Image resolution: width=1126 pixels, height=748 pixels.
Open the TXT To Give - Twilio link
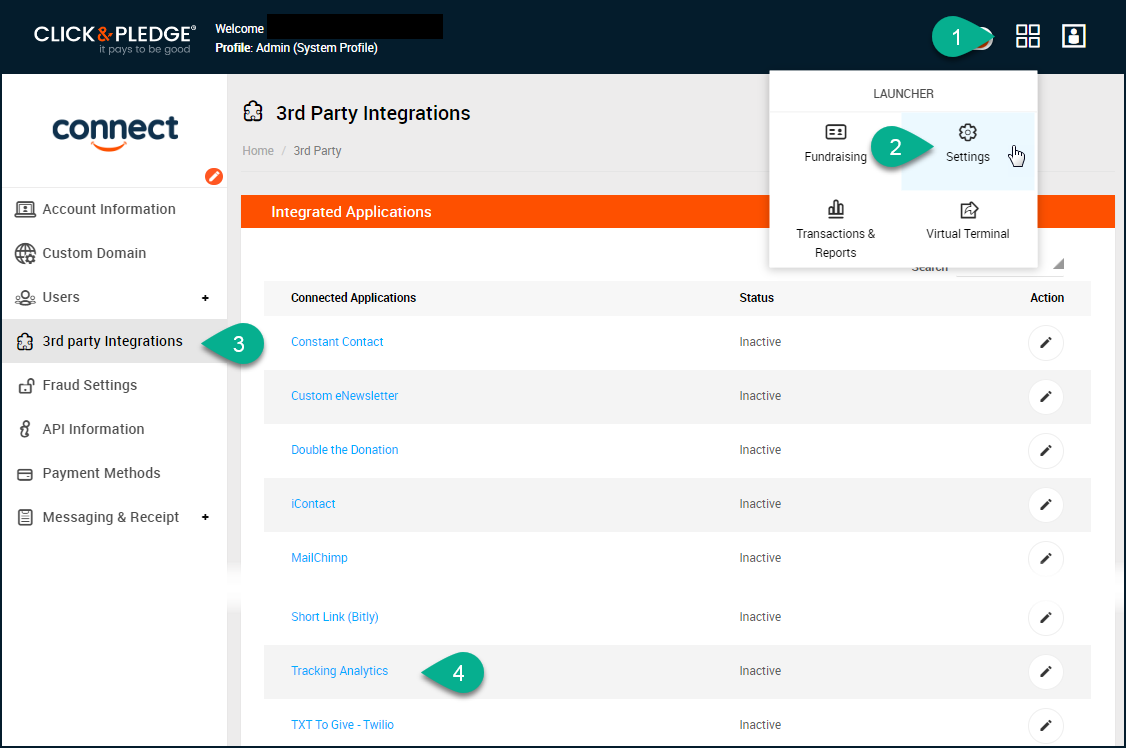[342, 724]
